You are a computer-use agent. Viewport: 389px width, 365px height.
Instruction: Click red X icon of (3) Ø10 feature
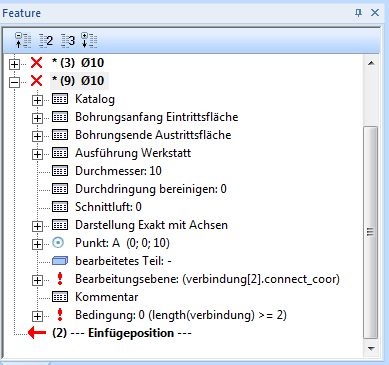[x=37, y=63]
